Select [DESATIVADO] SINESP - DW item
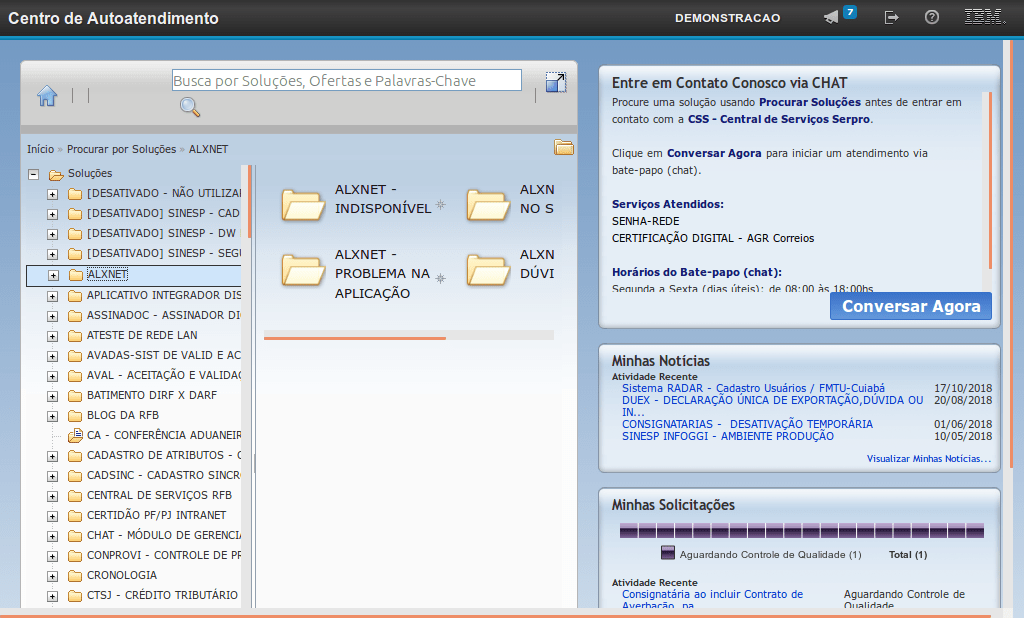This screenshot has width=1024, height=618. click(161, 233)
